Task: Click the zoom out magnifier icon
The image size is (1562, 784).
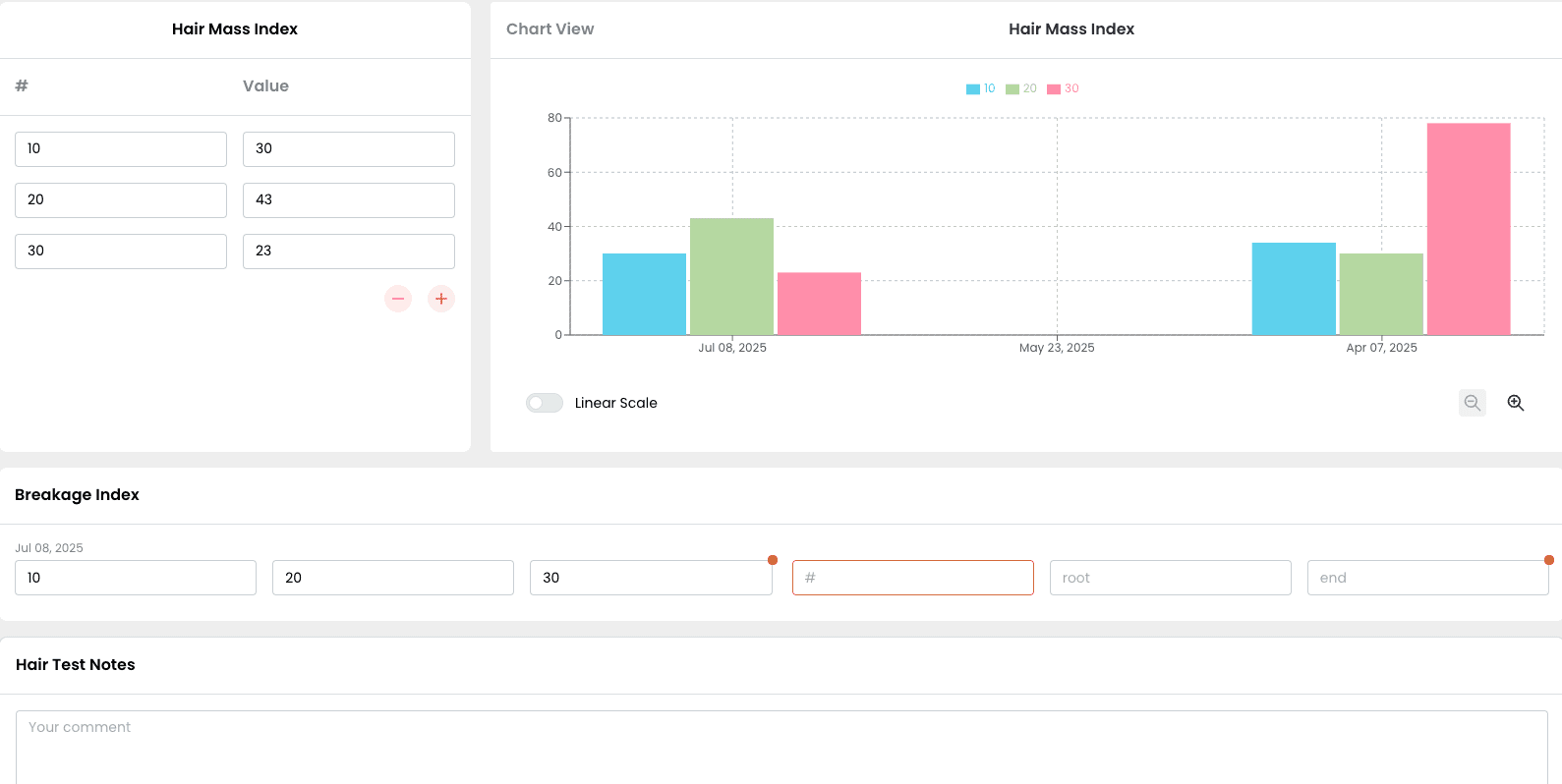Action: (1472, 403)
